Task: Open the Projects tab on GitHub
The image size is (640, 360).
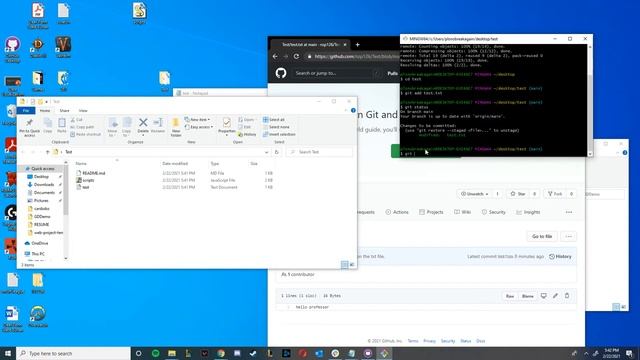Action: (x=431, y=212)
